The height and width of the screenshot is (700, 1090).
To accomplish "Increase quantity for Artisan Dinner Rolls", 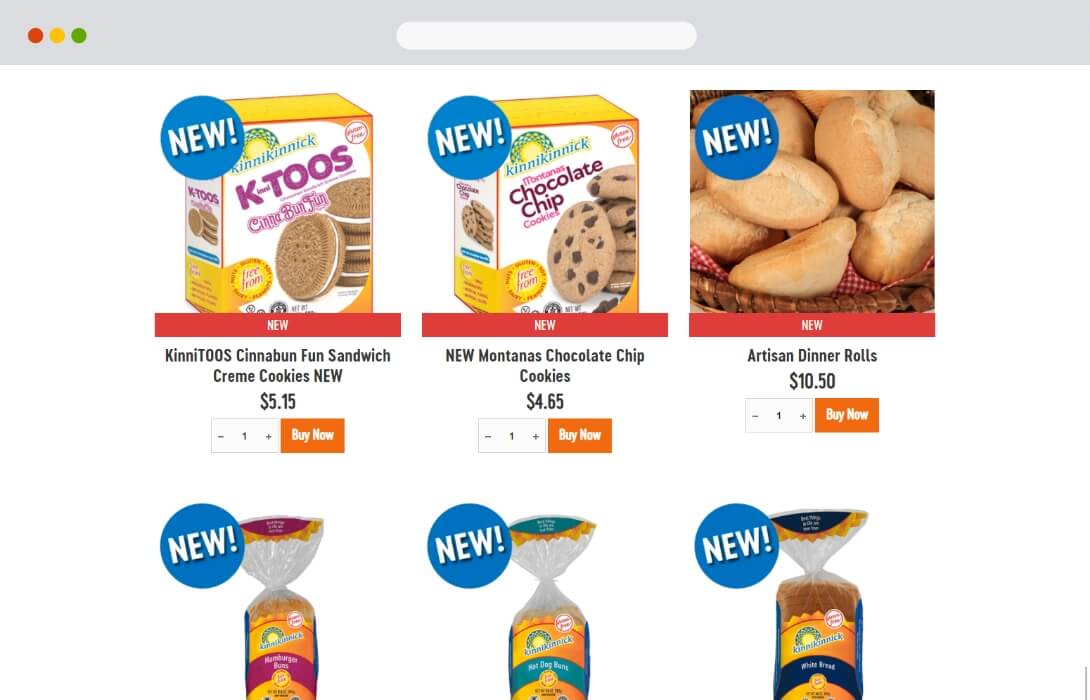I will 803,416.
